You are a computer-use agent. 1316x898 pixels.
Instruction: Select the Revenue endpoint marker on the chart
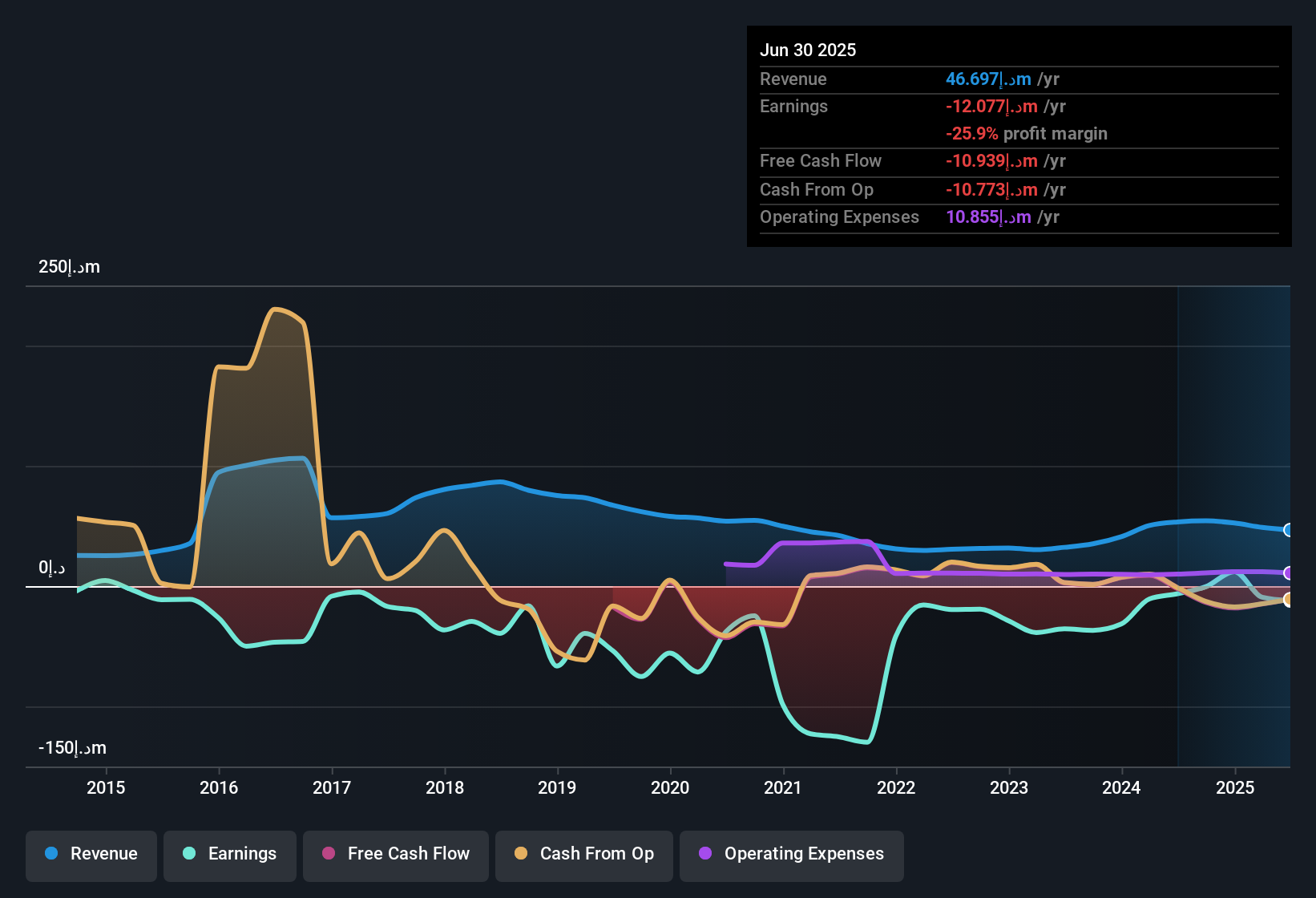tap(1289, 530)
